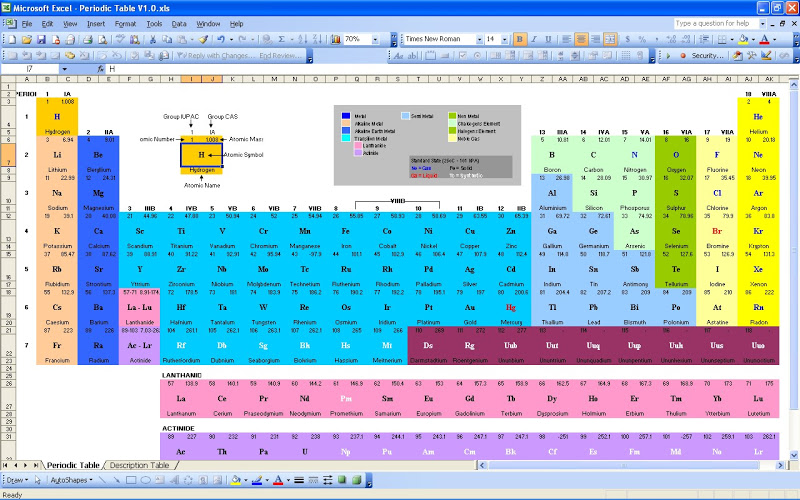Screen dimensions: 800x500
Task: Open the Tools menu
Action: coord(154,23)
